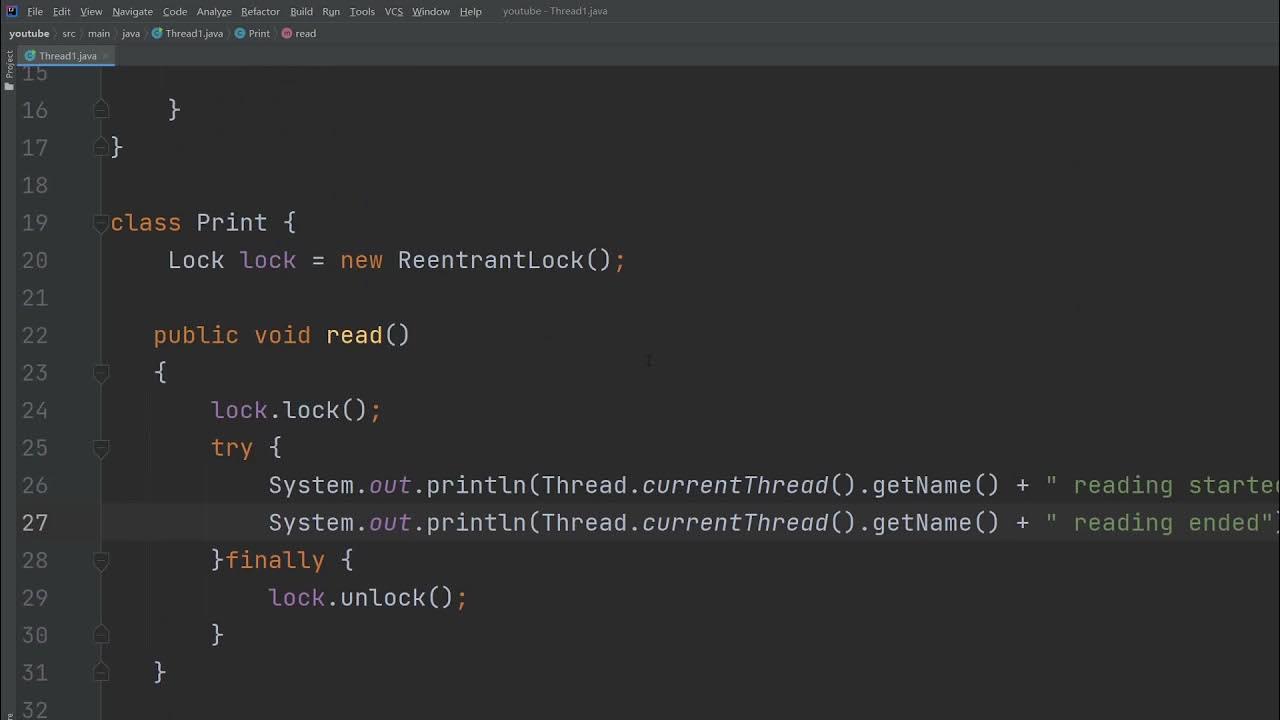The height and width of the screenshot is (720, 1280).
Task: Open the VCS menu
Action: pos(394,11)
